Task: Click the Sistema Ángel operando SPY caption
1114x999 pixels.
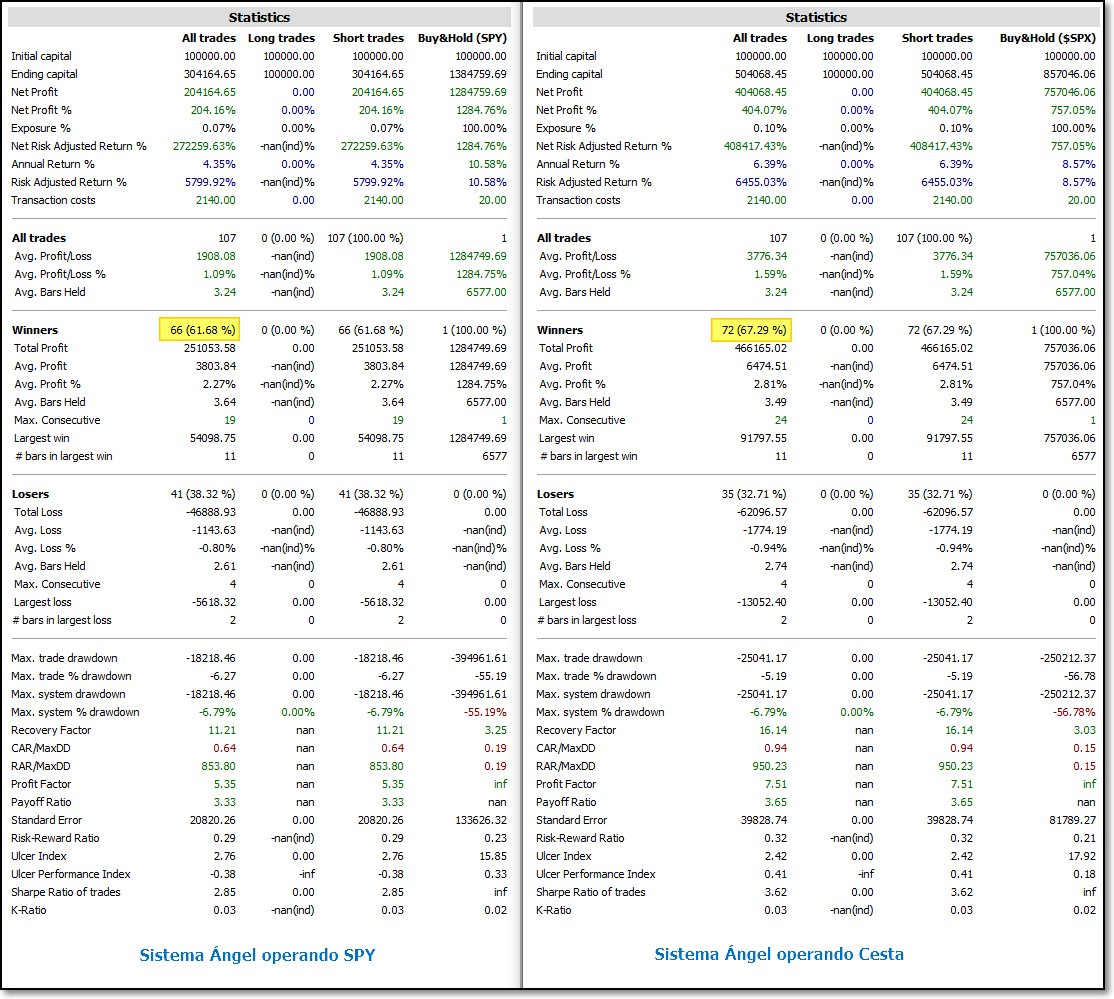Action: (257, 955)
